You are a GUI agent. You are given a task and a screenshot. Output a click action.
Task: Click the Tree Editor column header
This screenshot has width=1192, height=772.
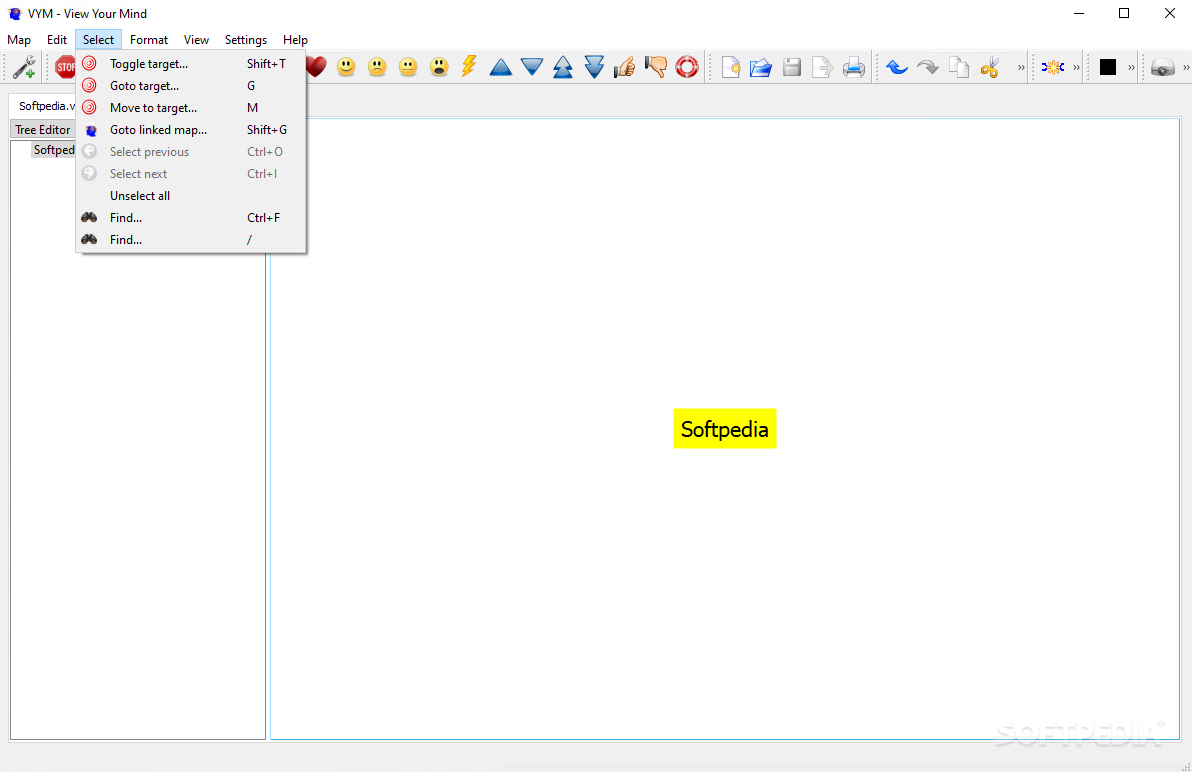(x=43, y=130)
